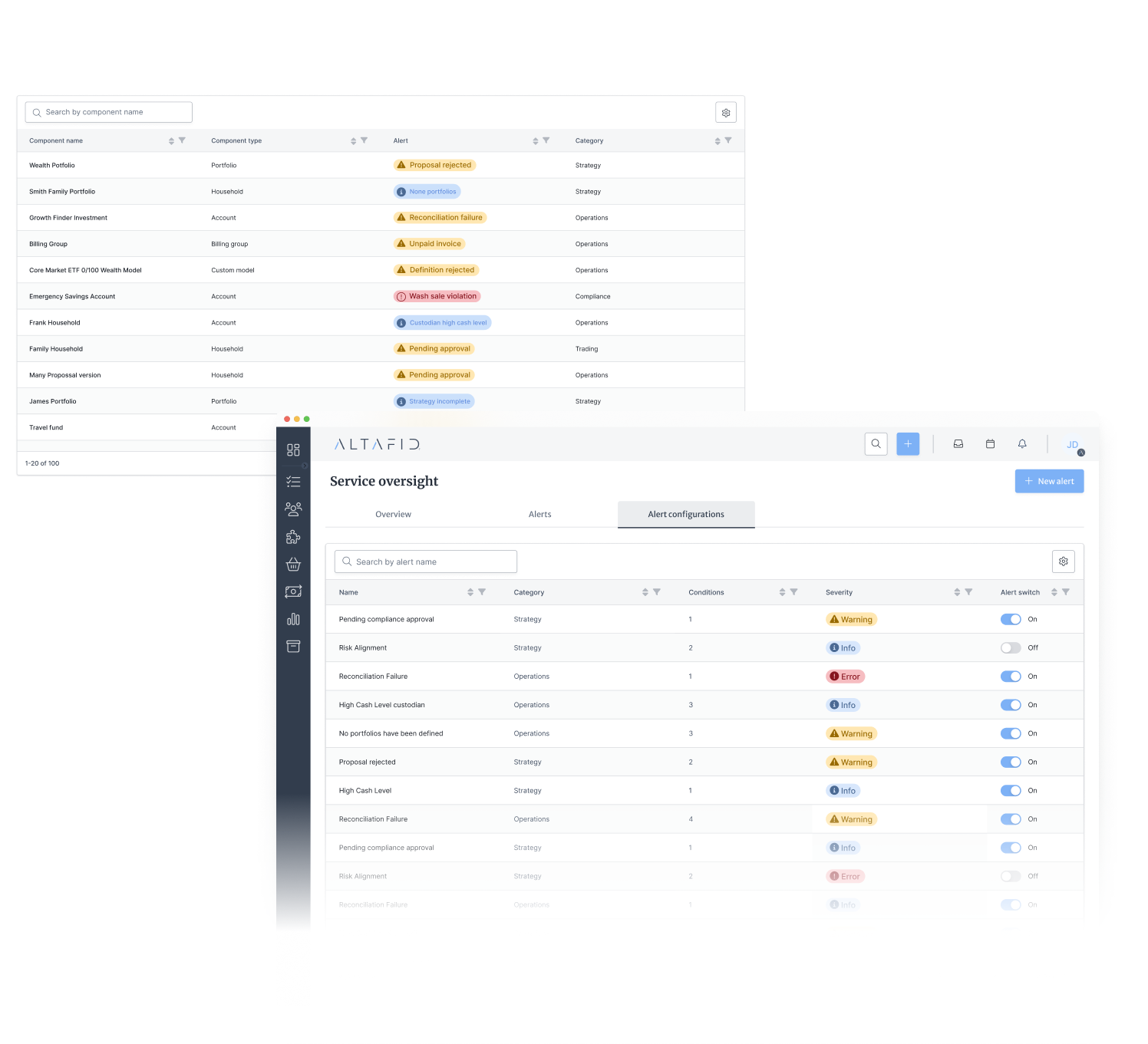Switch to the Alerts tab
Image resolution: width=1148 pixels, height=1044 pixels.
click(x=539, y=514)
